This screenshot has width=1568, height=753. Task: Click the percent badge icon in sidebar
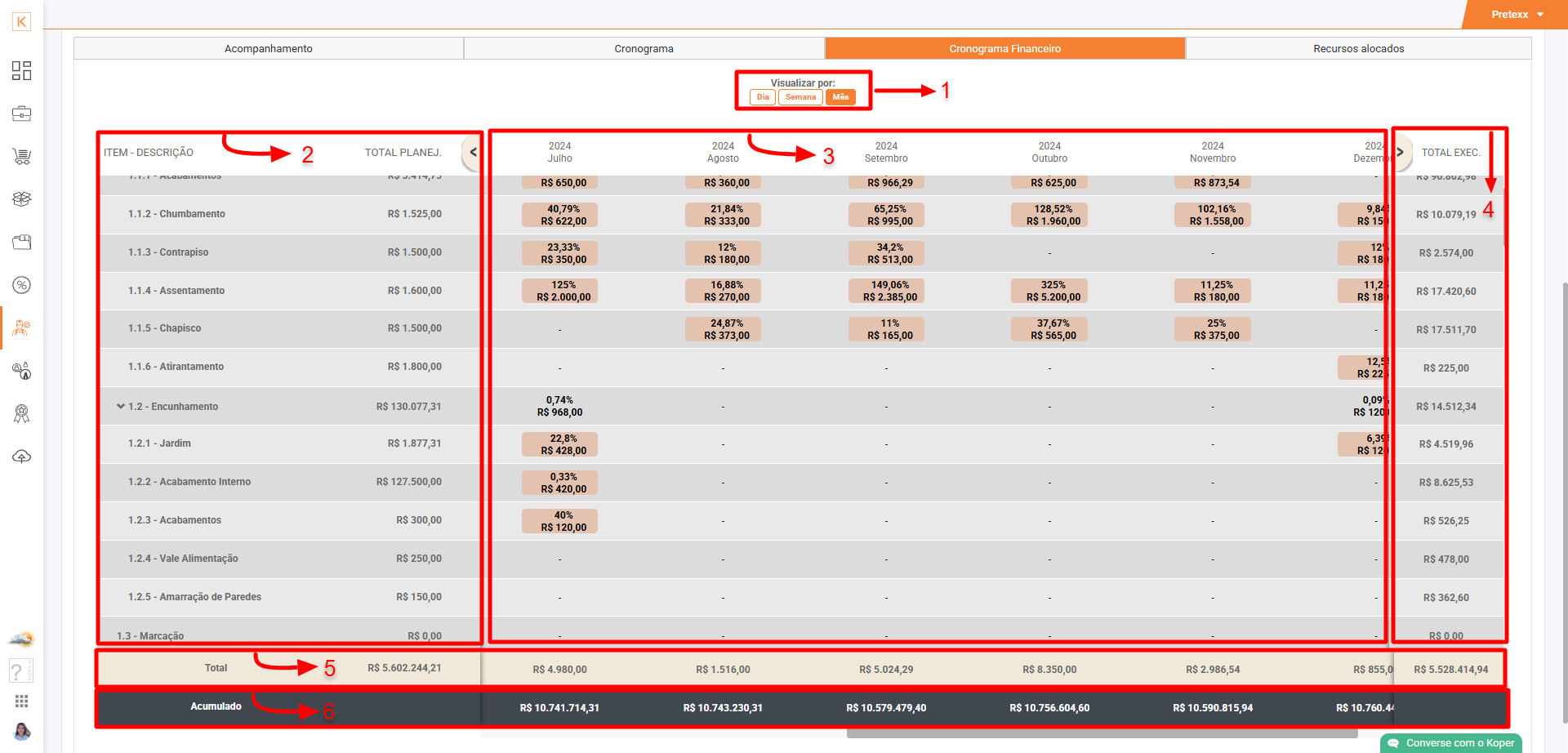point(22,285)
